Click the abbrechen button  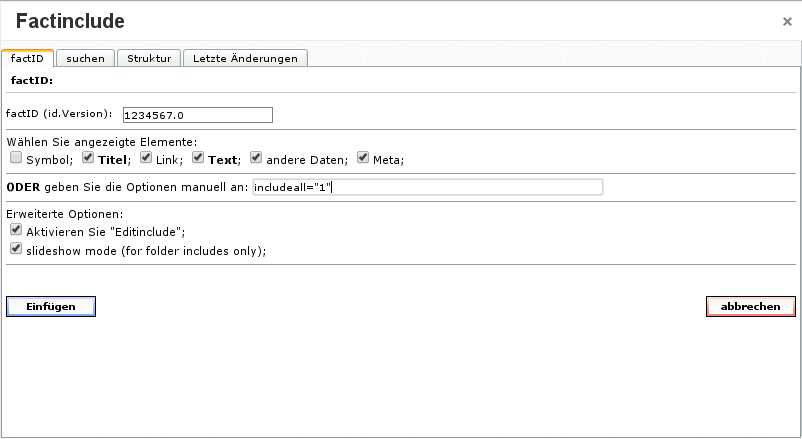[750, 307]
